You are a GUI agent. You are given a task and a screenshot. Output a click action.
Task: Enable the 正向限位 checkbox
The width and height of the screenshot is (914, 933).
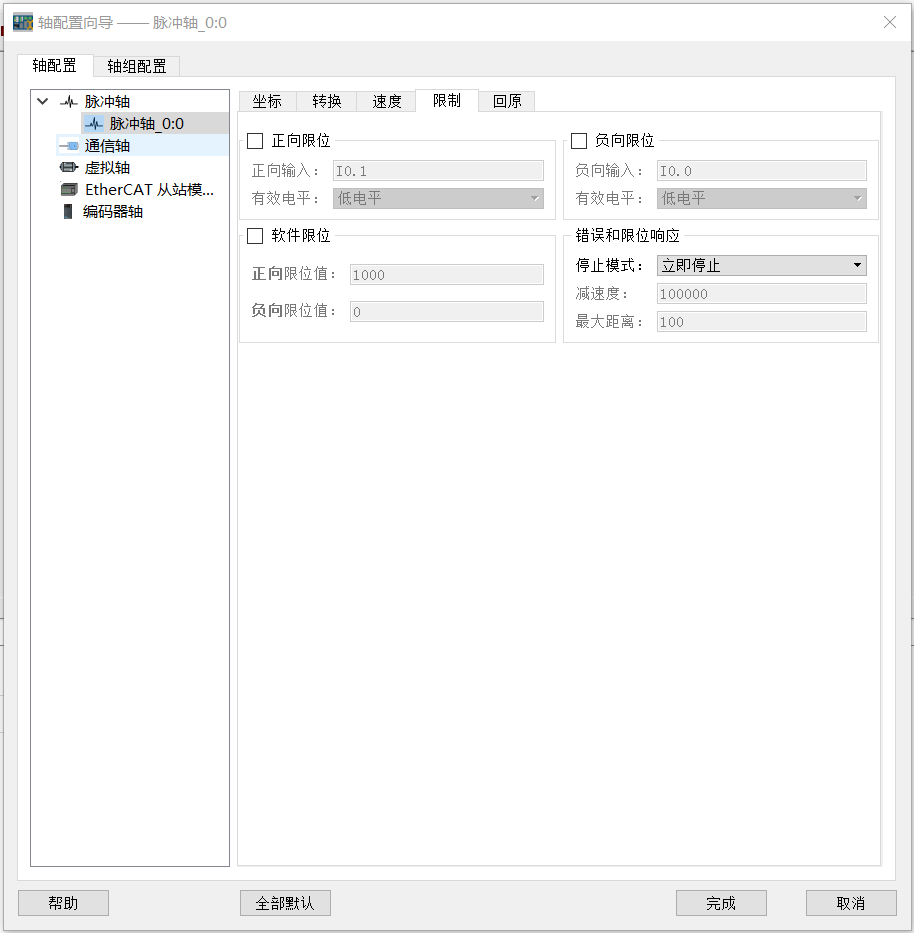click(x=254, y=140)
